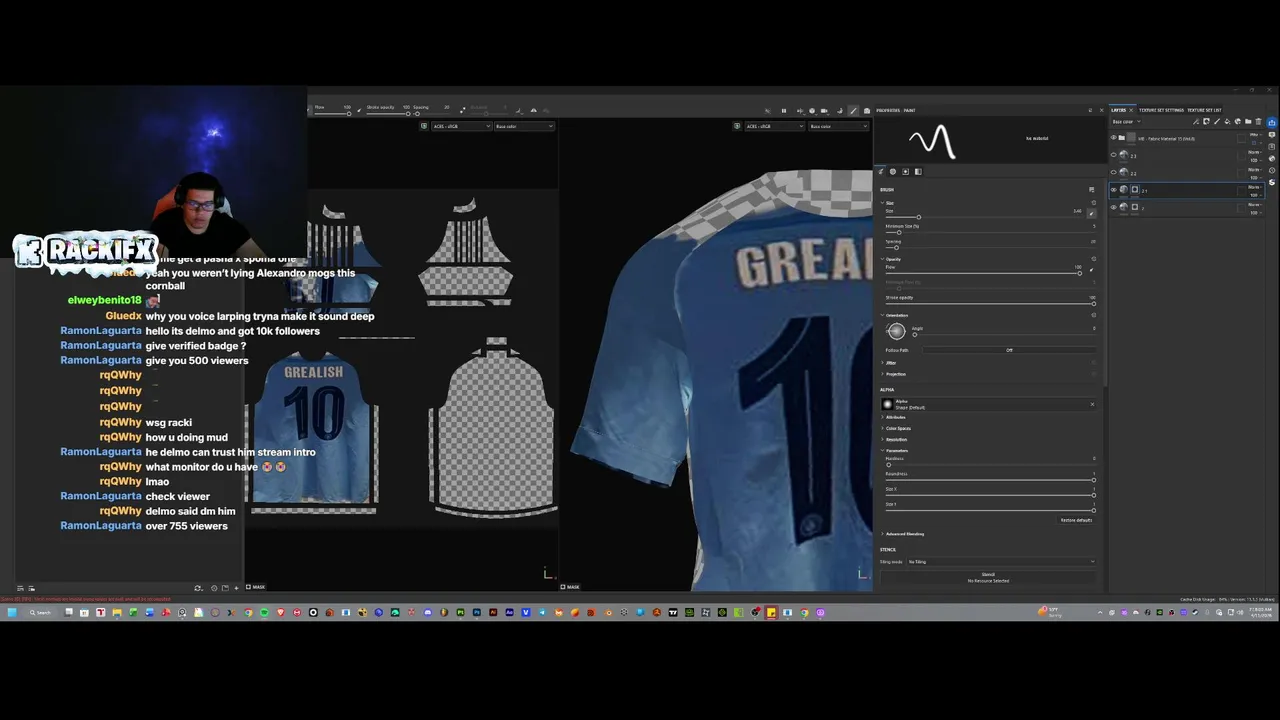Click the color management shield icon in 2D view

click(424, 126)
